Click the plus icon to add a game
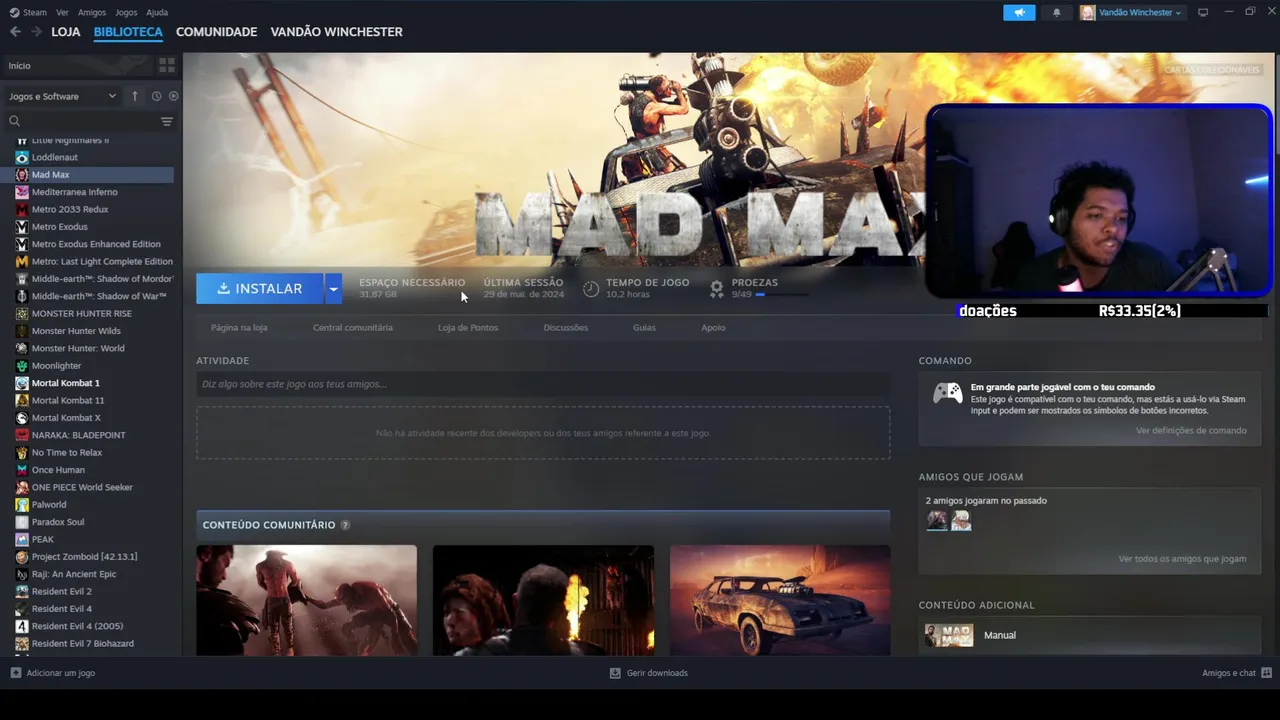 tap(15, 673)
